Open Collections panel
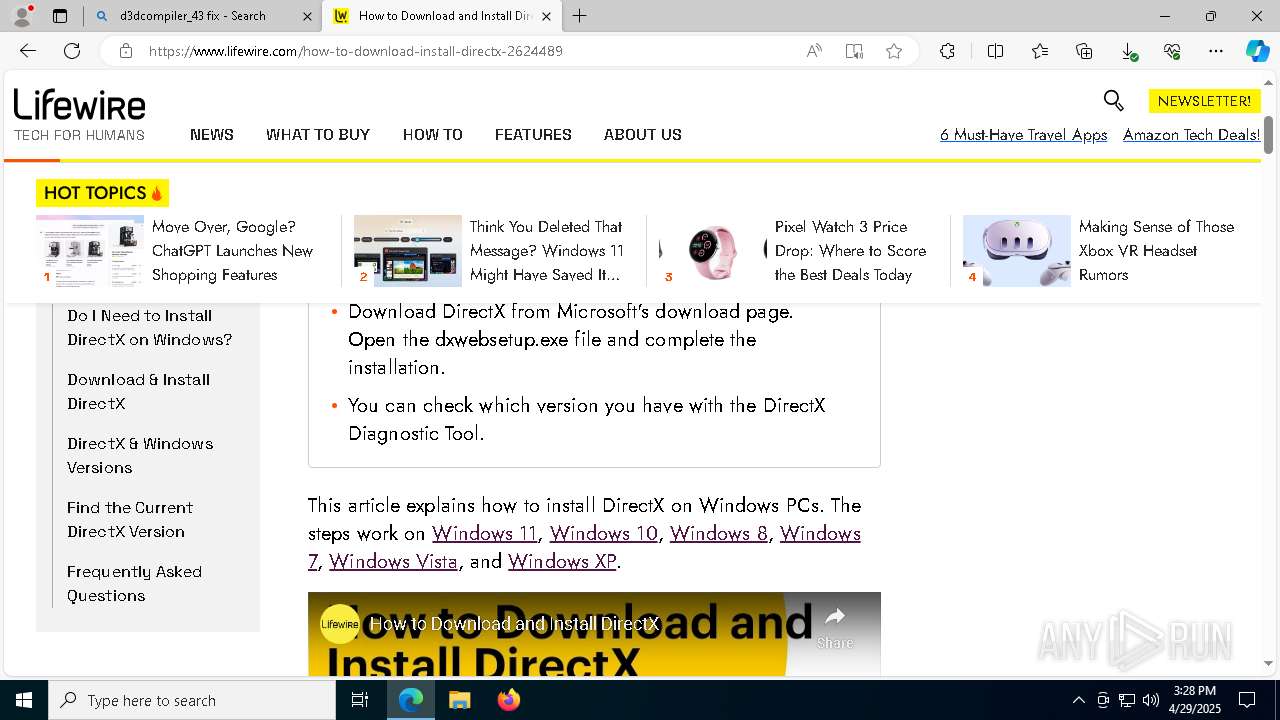The width and height of the screenshot is (1280, 720). pos(1084,51)
